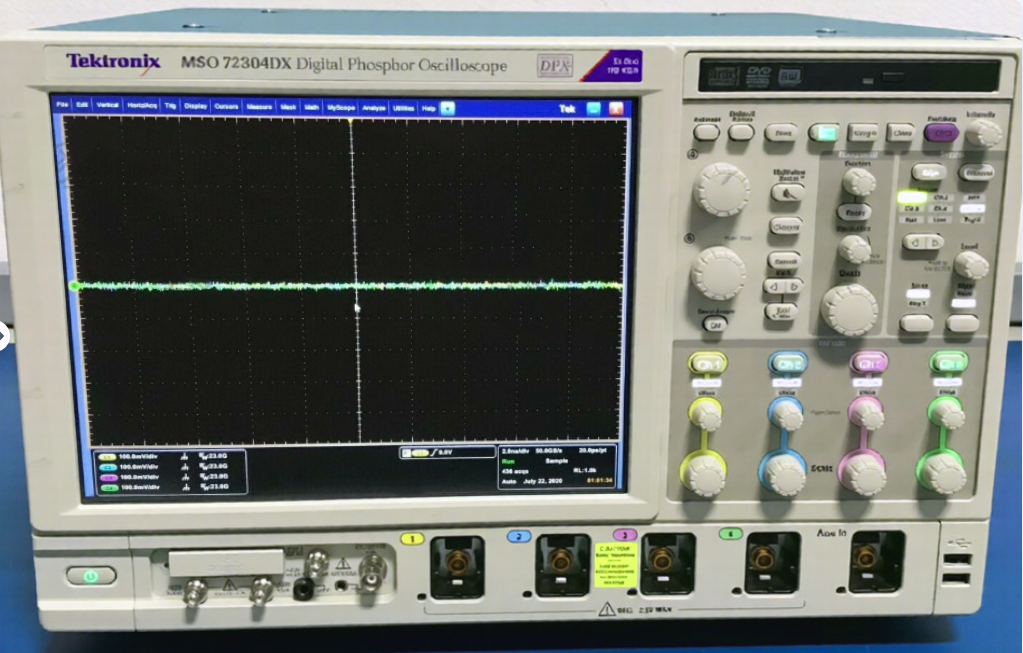Select the green C4 channel badge in readouts
The height and width of the screenshot is (653, 1023).
click(107, 489)
